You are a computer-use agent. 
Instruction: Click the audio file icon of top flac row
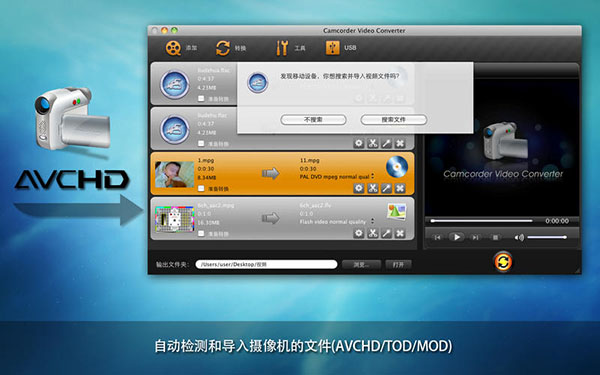(174, 85)
